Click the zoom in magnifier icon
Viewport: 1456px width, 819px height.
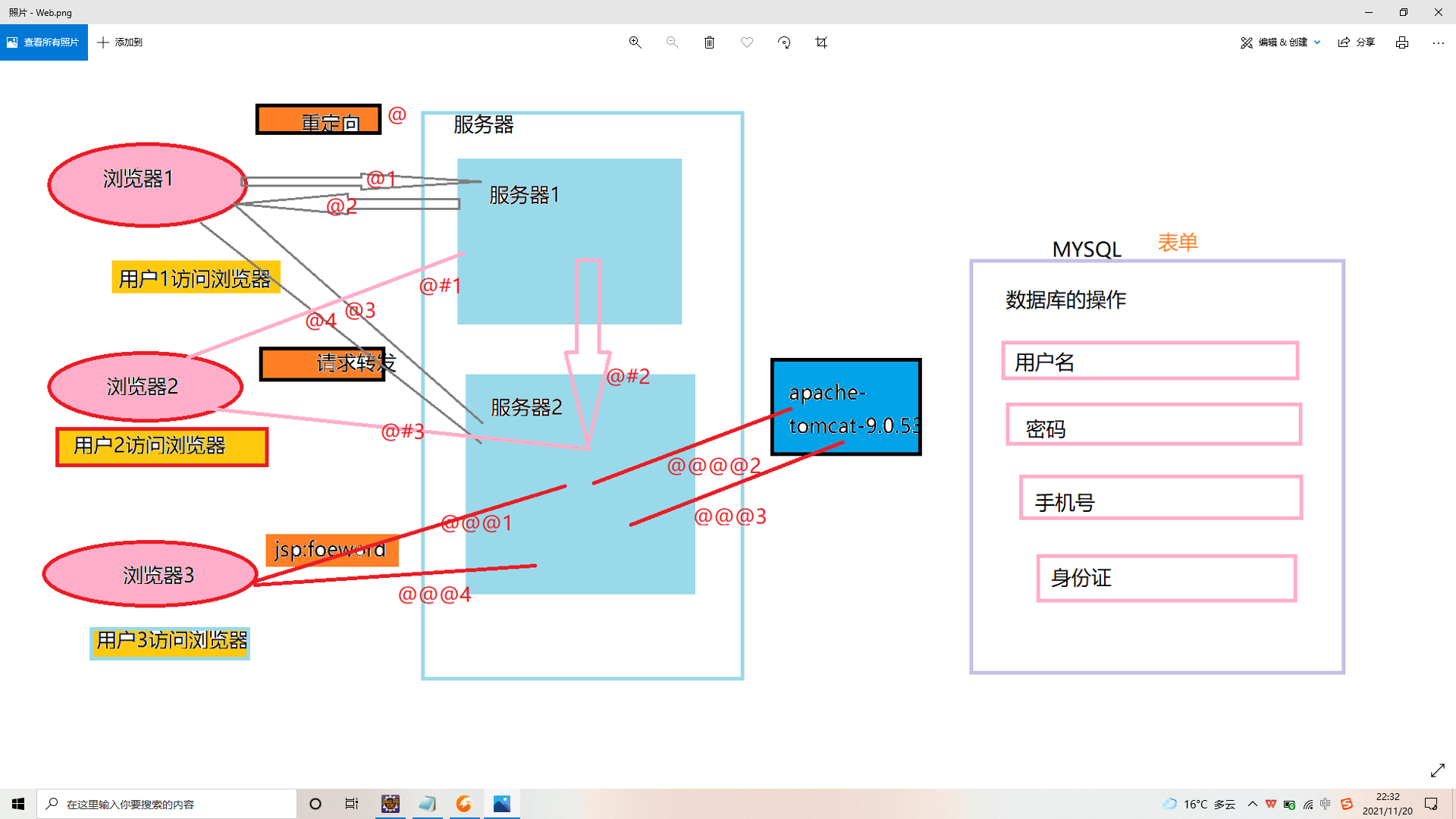(635, 42)
